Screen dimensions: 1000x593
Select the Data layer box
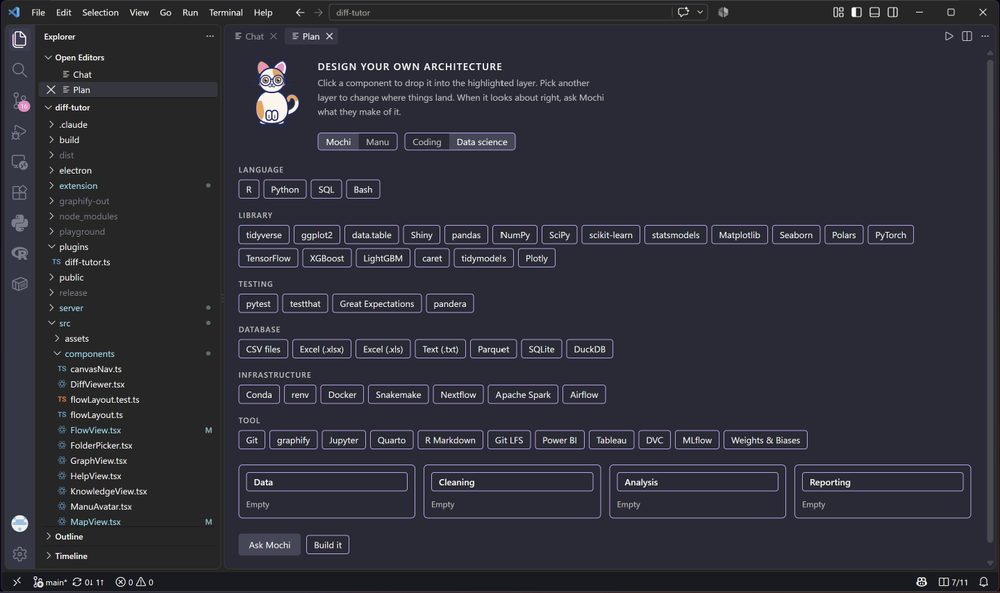(x=327, y=482)
